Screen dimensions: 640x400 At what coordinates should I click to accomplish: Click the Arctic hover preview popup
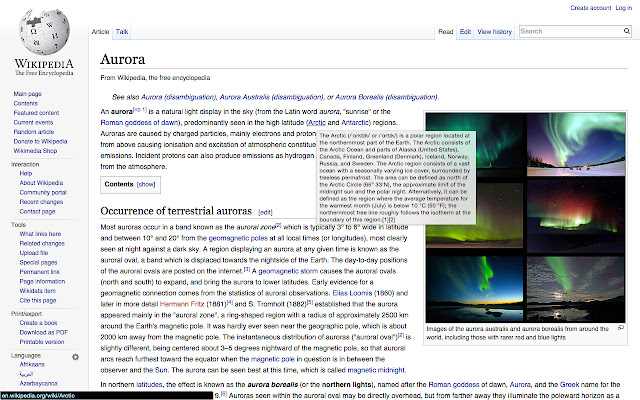pos(396,177)
